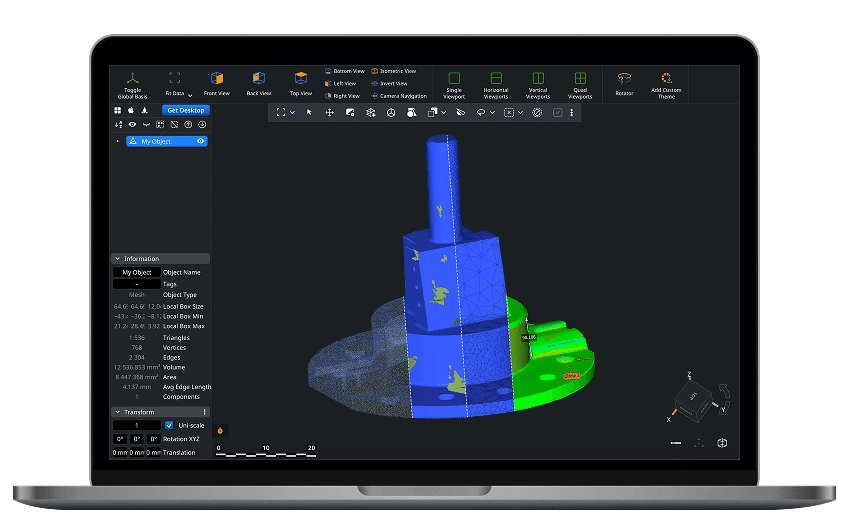Click the move-down circle arrow icon
Image resolution: width=849 pixels, height=526 pixels.
pyautogui.click(x=202, y=125)
